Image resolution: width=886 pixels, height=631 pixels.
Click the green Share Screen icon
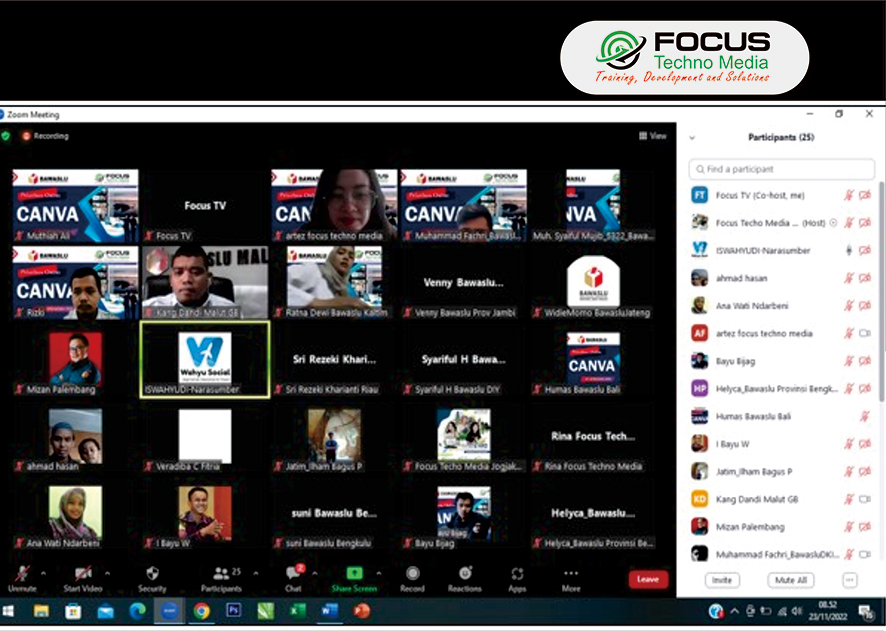click(355, 577)
